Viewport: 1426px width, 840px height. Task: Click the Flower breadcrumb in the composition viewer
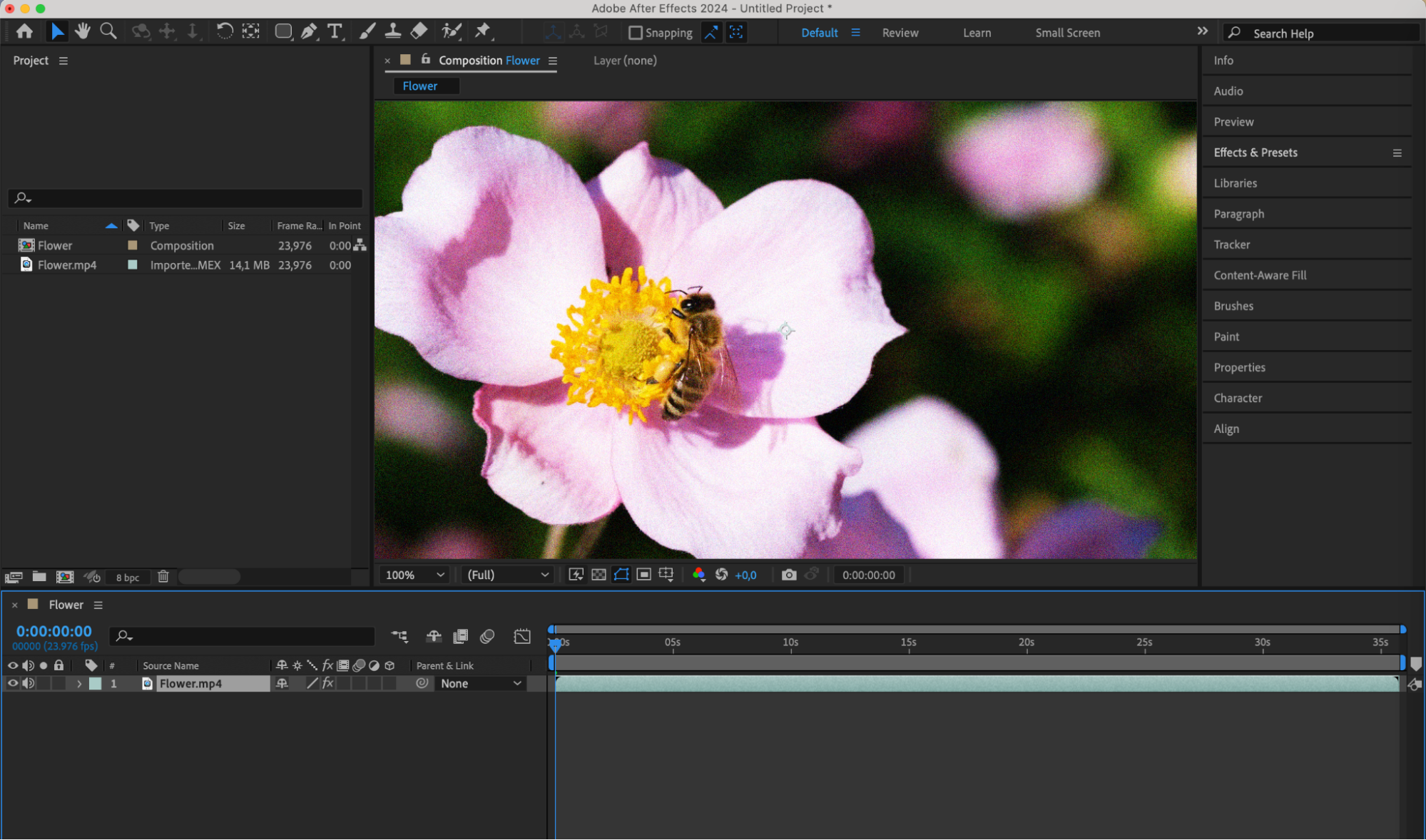419,86
